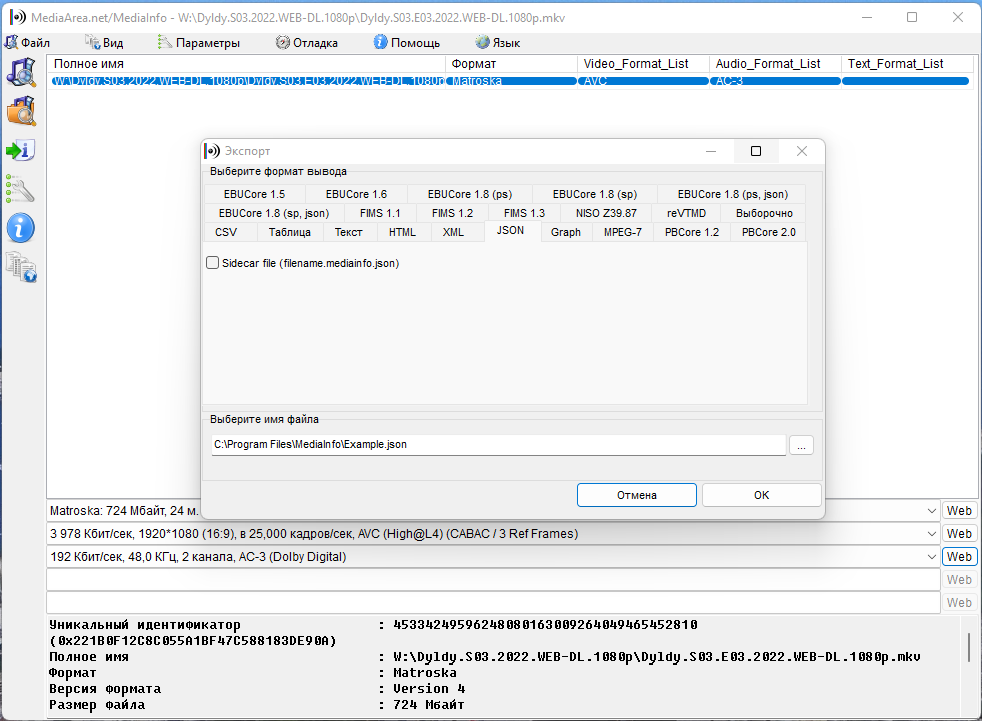Select the EBUCore 1.8 (sp) tab
The height and width of the screenshot is (721, 982).
pos(594,194)
